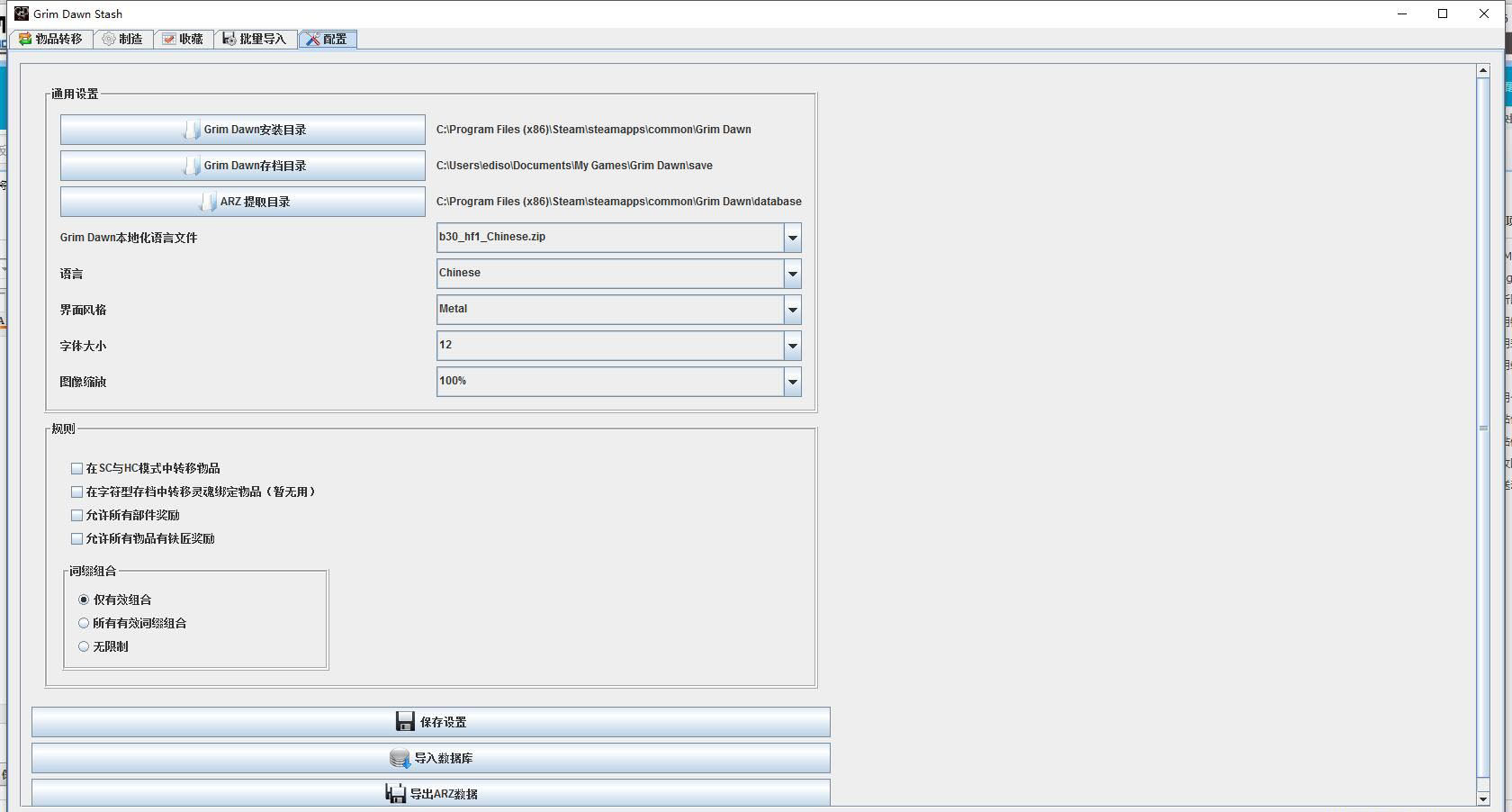Switch to the 制造 tab
The width and height of the screenshot is (1512, 812).
point(122,39)
